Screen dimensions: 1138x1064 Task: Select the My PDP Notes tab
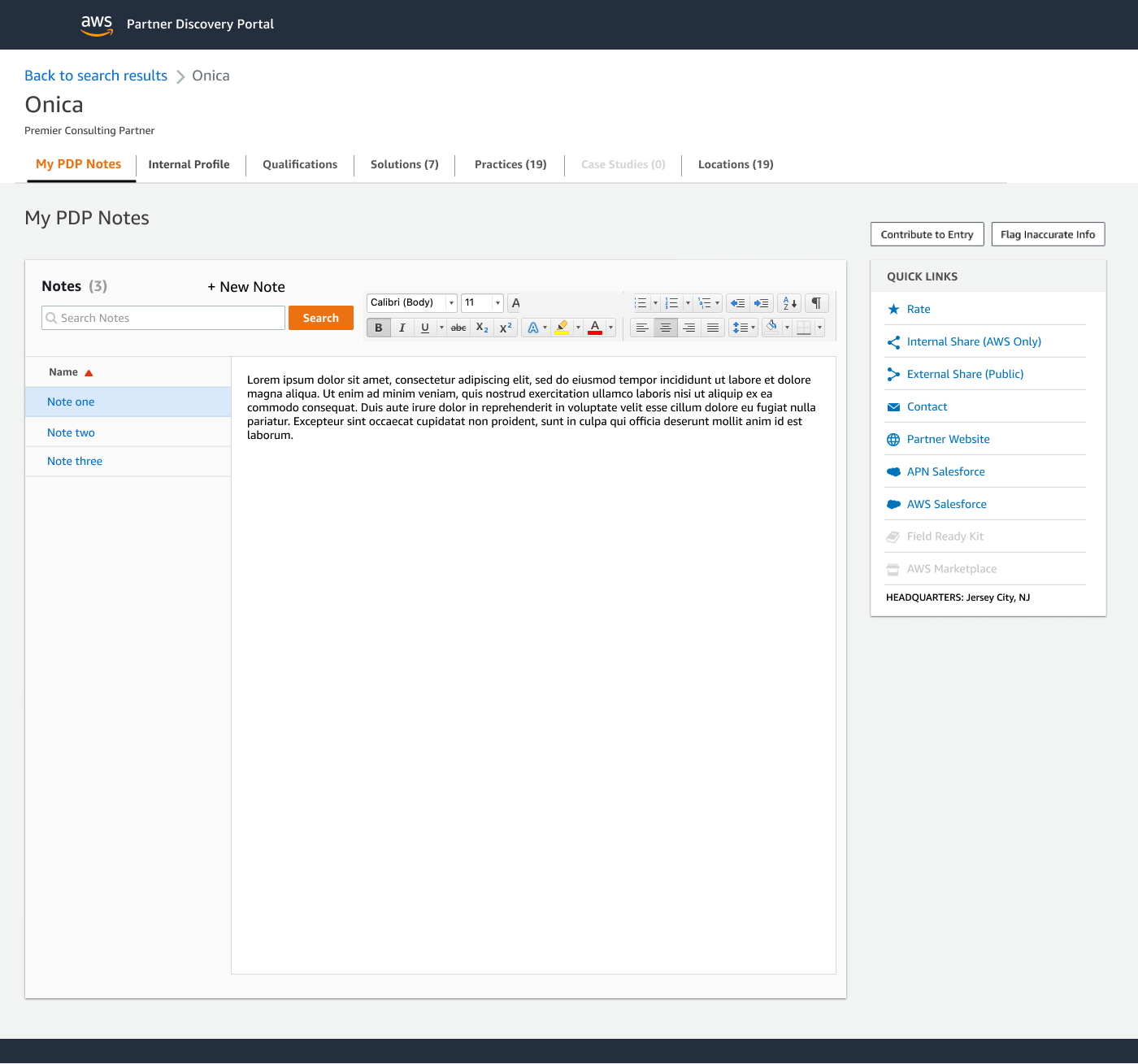point(79,164)
